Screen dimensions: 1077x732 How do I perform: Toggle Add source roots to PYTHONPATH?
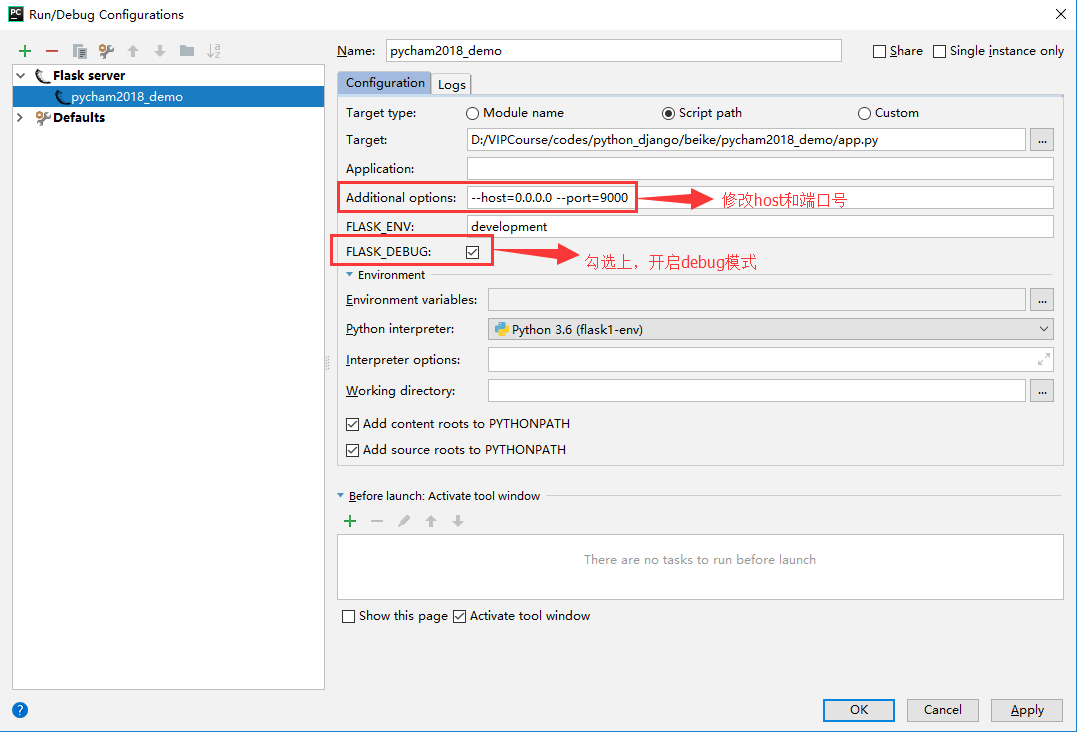click(352, 450)
